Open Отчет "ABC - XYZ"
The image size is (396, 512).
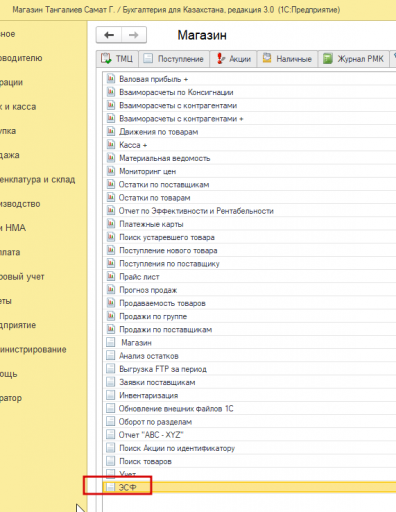pos(151,435)
